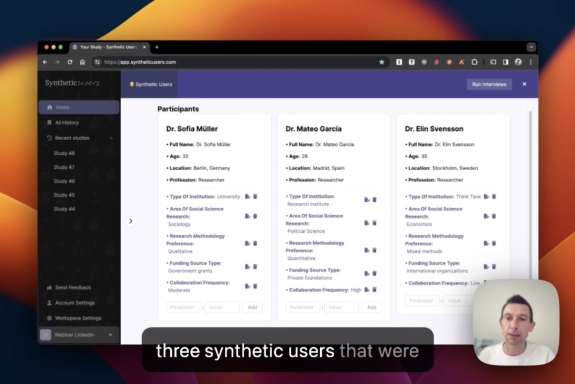Open Account Settings
Viewport: 575px width, 384px height.
tap(71, 303)
